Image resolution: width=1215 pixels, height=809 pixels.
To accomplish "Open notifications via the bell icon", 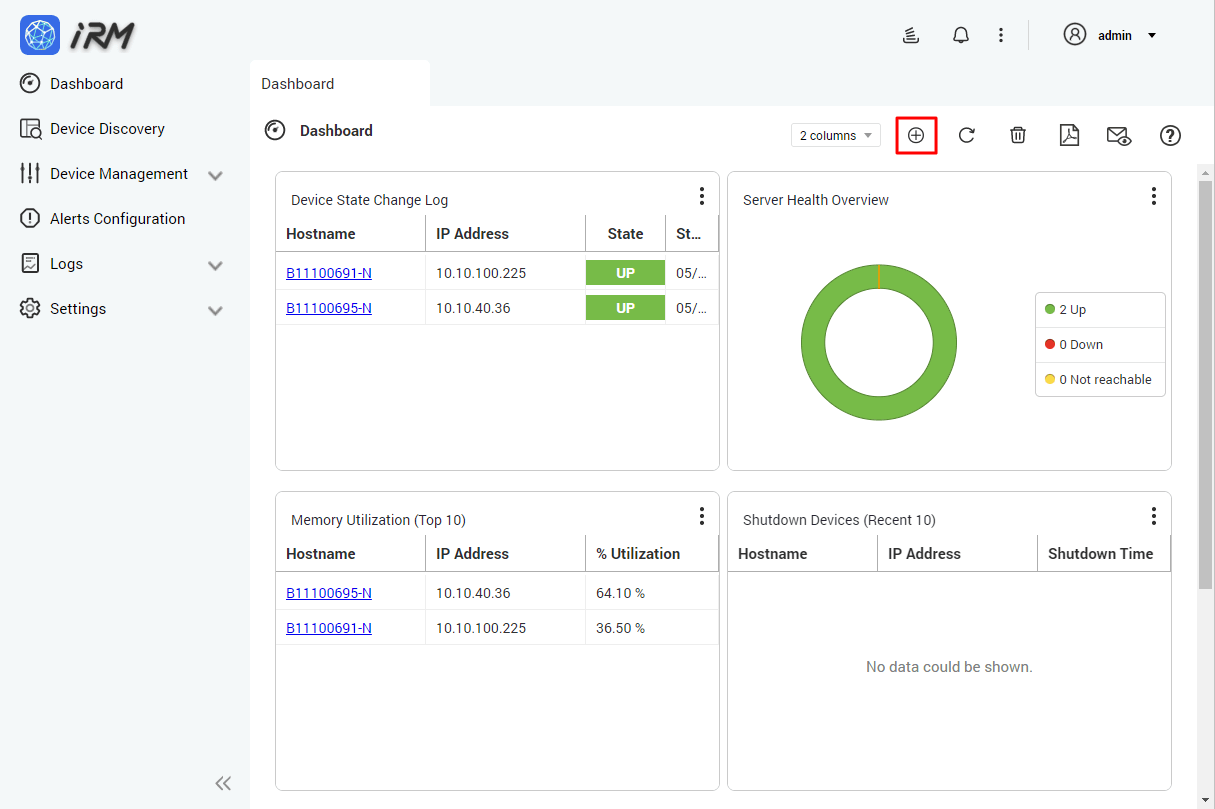I will (x=961, y=34).
